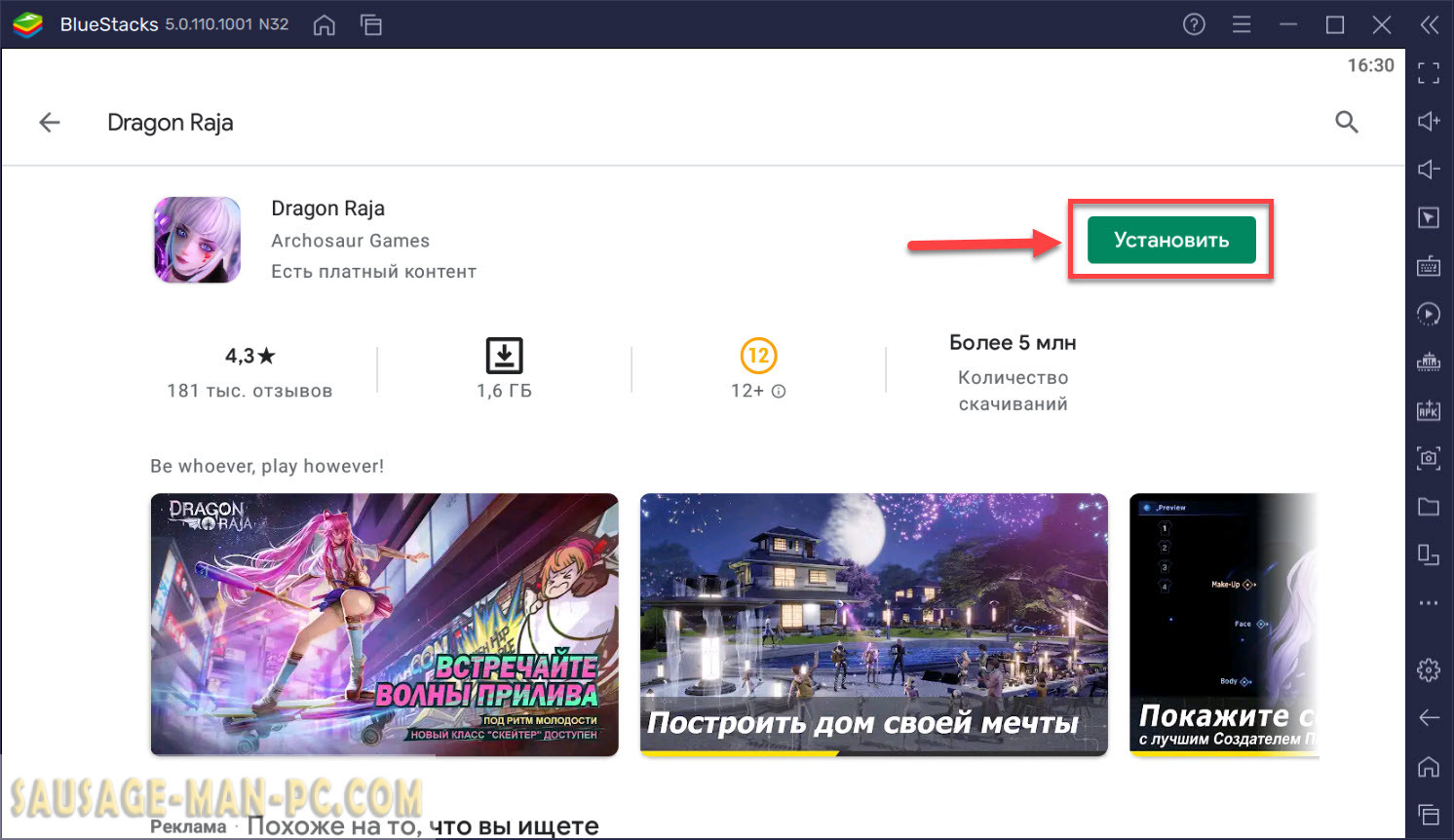This screenshot has width=1454, height=840.
Task: Click the memory trim icon in the sidebar
Action: pyautogui.click(x=1429, y=363)
